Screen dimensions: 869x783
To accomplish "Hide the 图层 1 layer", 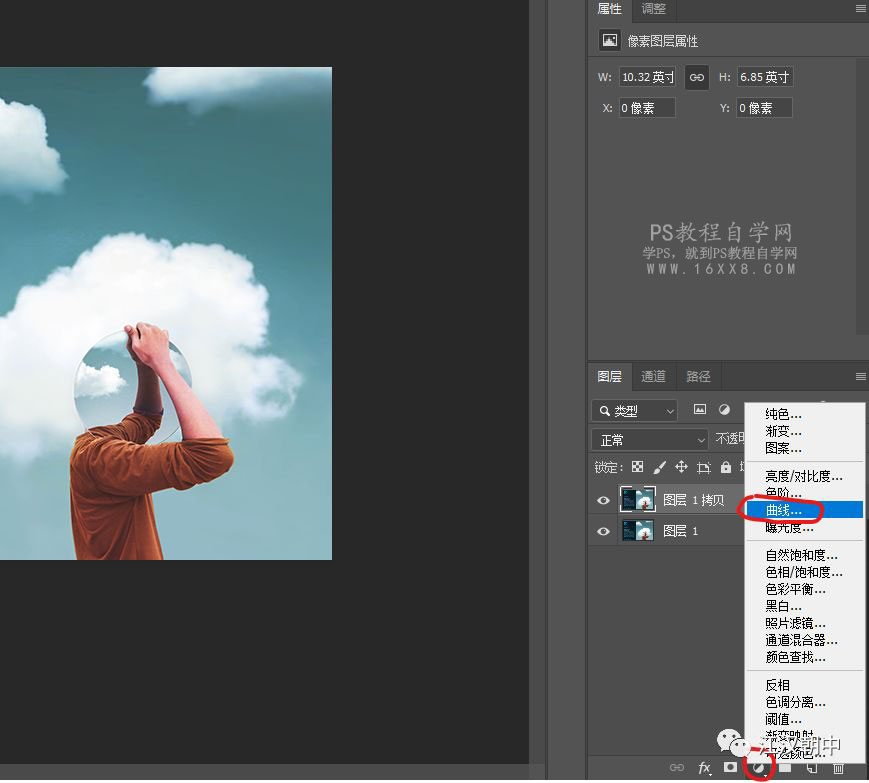I will (x=603, y=531).
